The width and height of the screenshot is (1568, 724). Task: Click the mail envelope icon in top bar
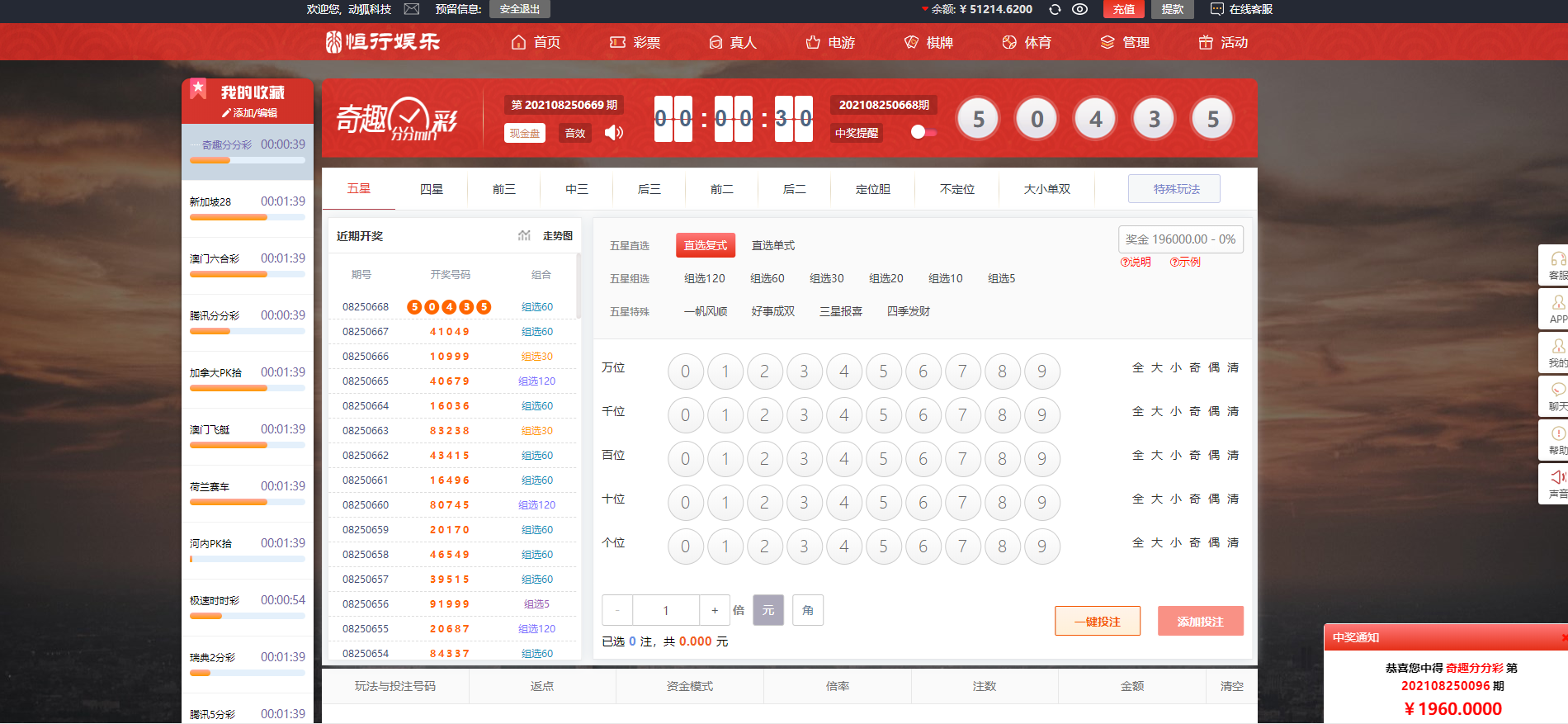pos(412,9)
